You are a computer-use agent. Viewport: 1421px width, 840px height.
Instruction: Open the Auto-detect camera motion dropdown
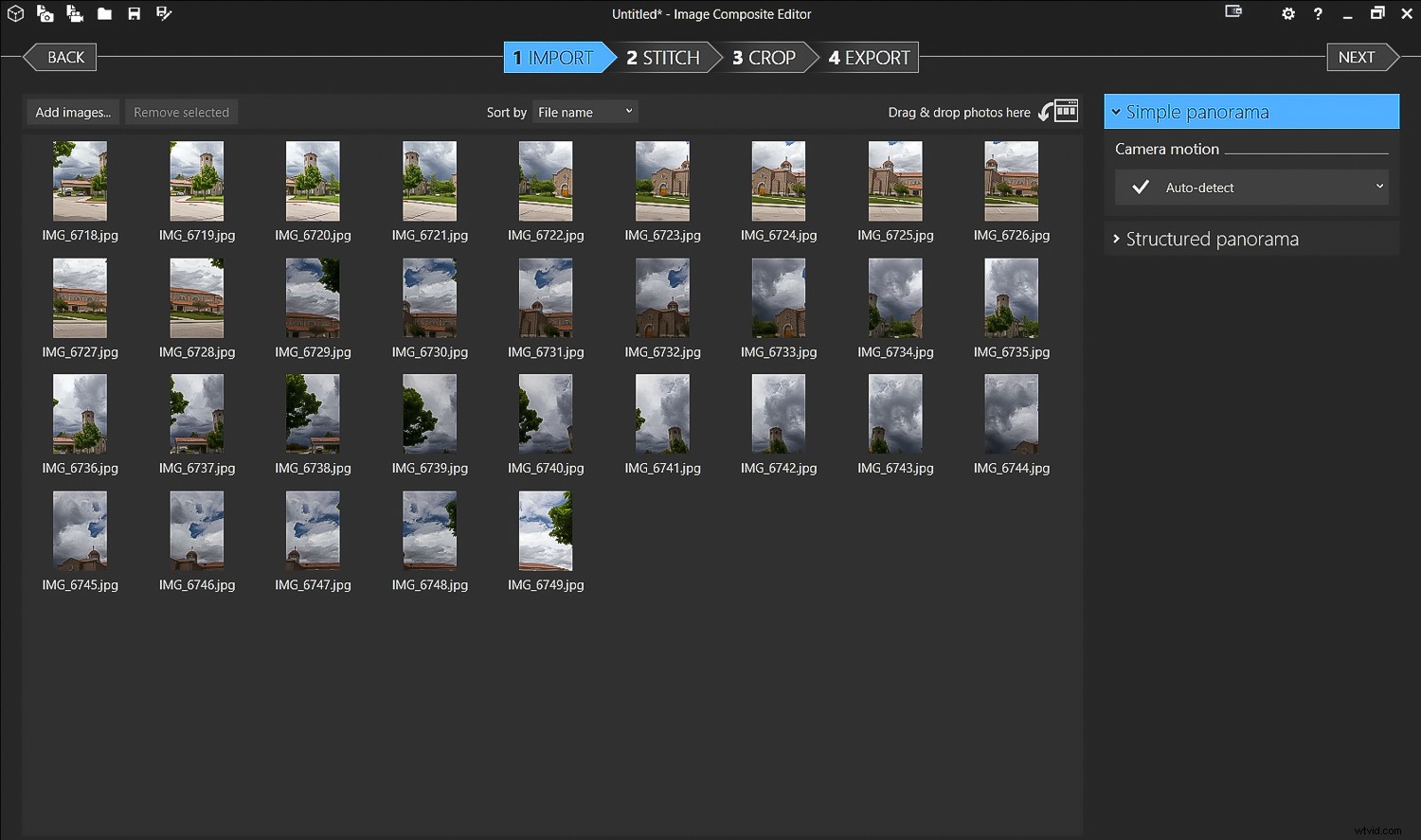1250,187
